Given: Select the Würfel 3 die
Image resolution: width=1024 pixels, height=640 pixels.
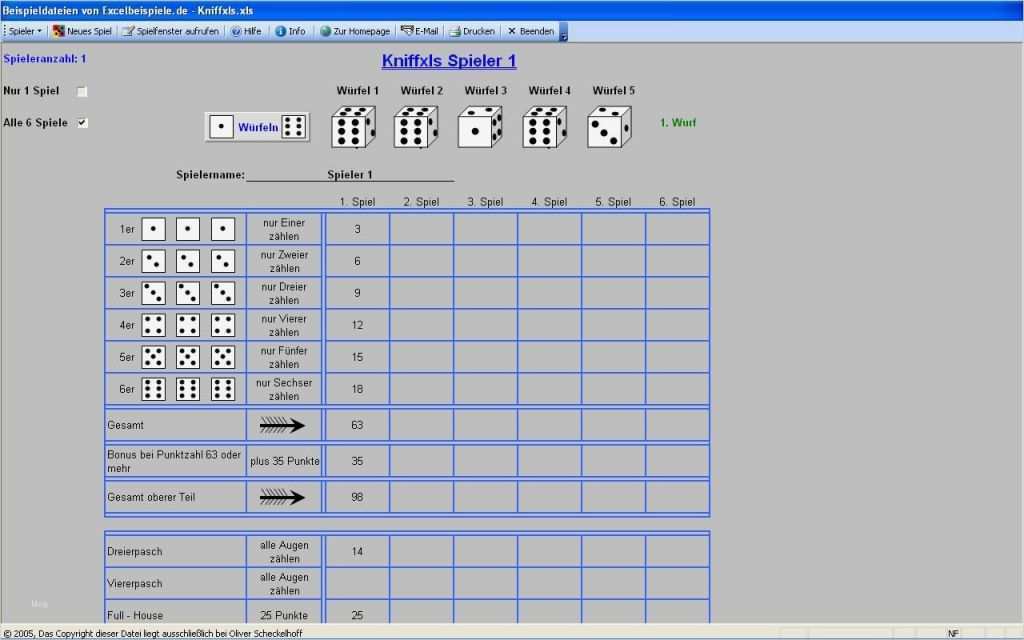Looking at the screenshot, I should [x=480, y=127].
